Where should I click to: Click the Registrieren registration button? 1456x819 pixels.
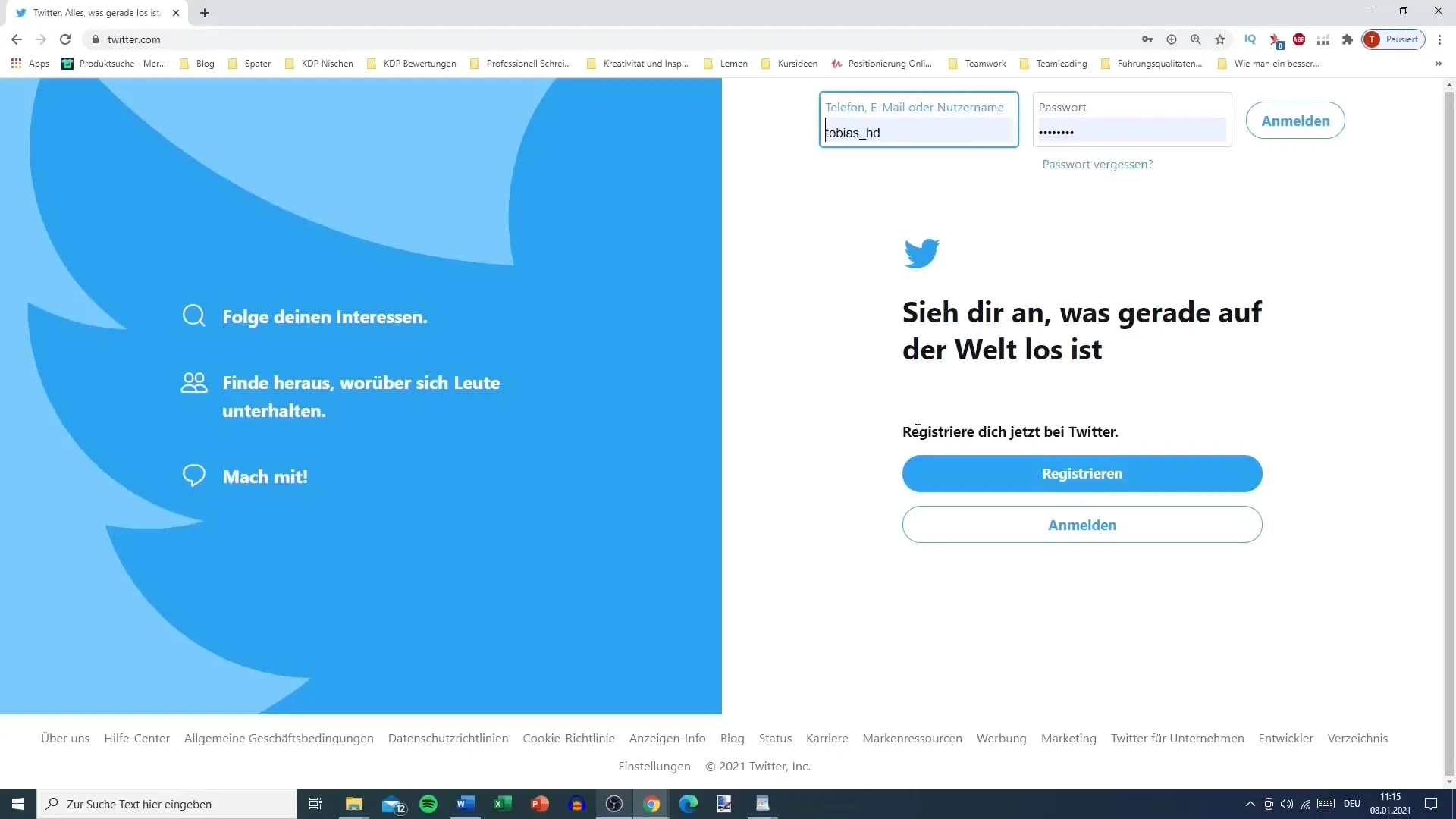click(x=1082, y=473)
